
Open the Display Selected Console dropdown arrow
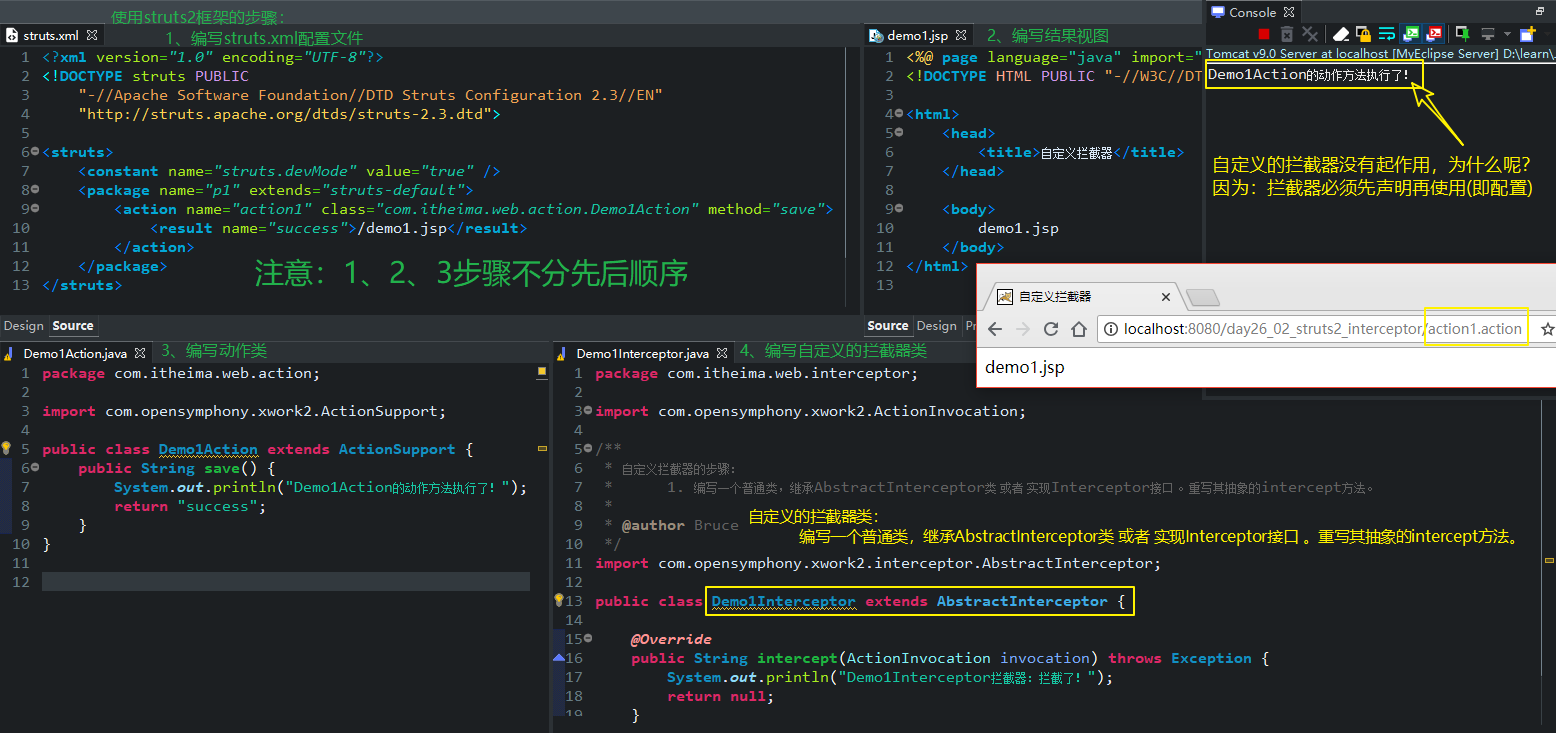click(1507, 34)
